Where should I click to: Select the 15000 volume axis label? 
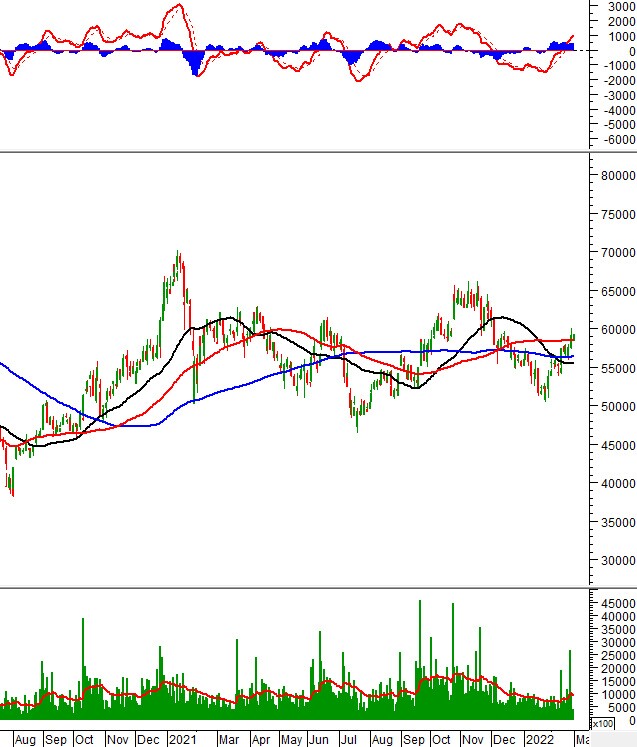click(617, 682)
